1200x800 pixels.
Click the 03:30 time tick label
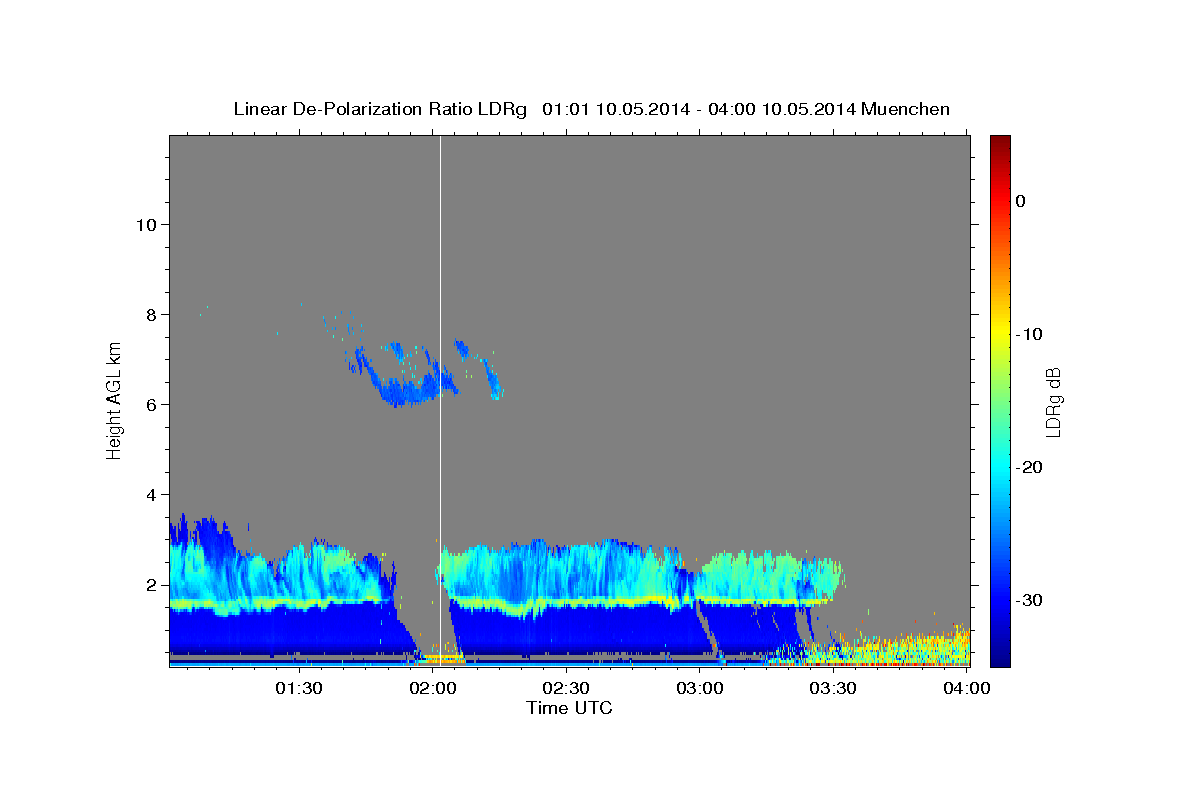[x=834, y=688]
